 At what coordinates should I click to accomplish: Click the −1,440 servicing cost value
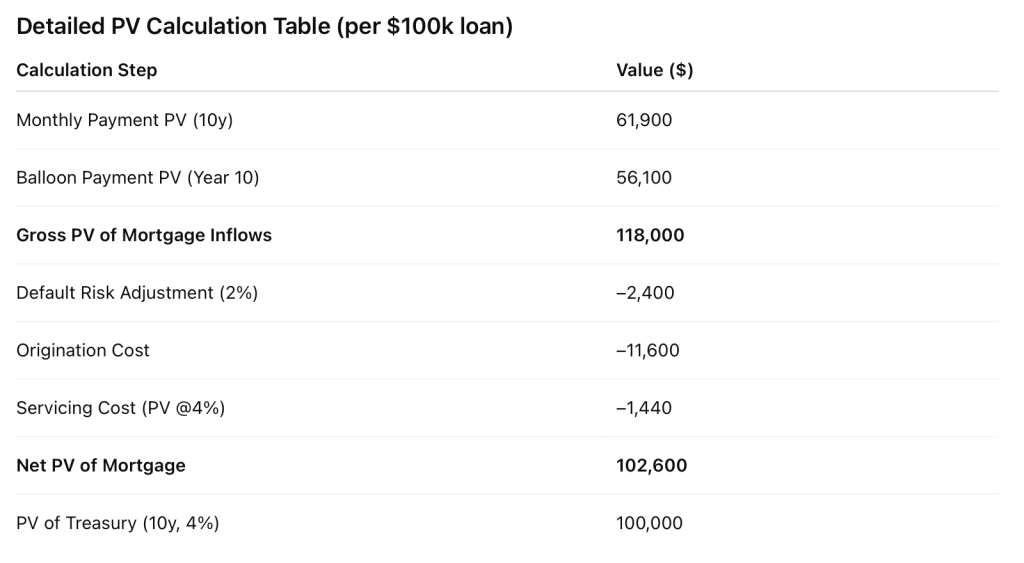tap(644, 408)
